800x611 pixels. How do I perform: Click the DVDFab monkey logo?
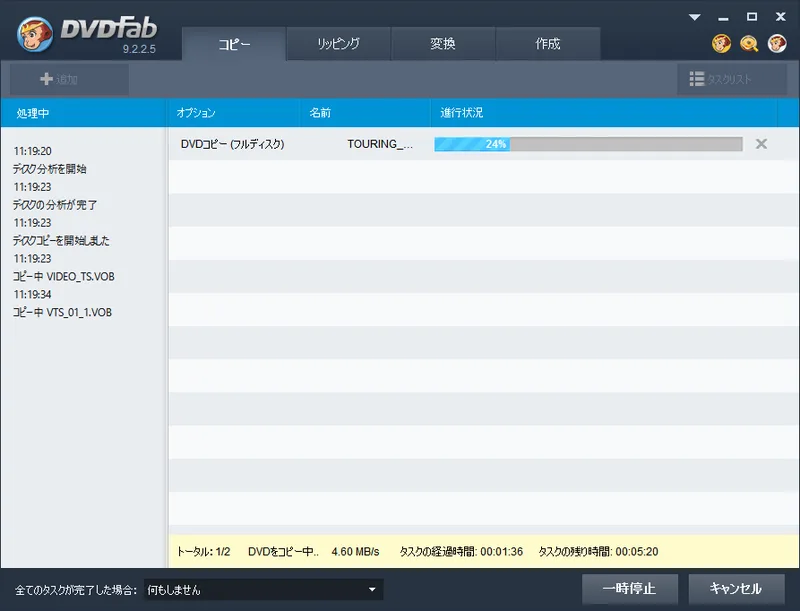(x=36, y=36)
